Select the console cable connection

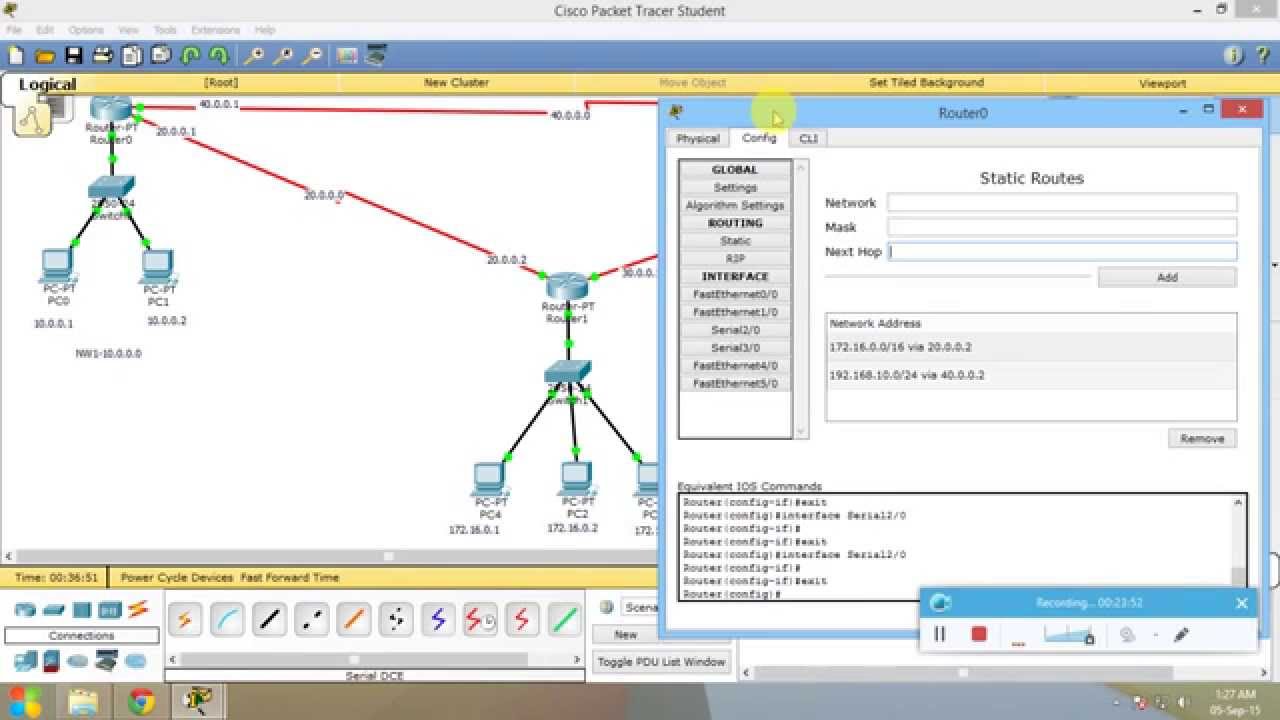pos(227,620)
